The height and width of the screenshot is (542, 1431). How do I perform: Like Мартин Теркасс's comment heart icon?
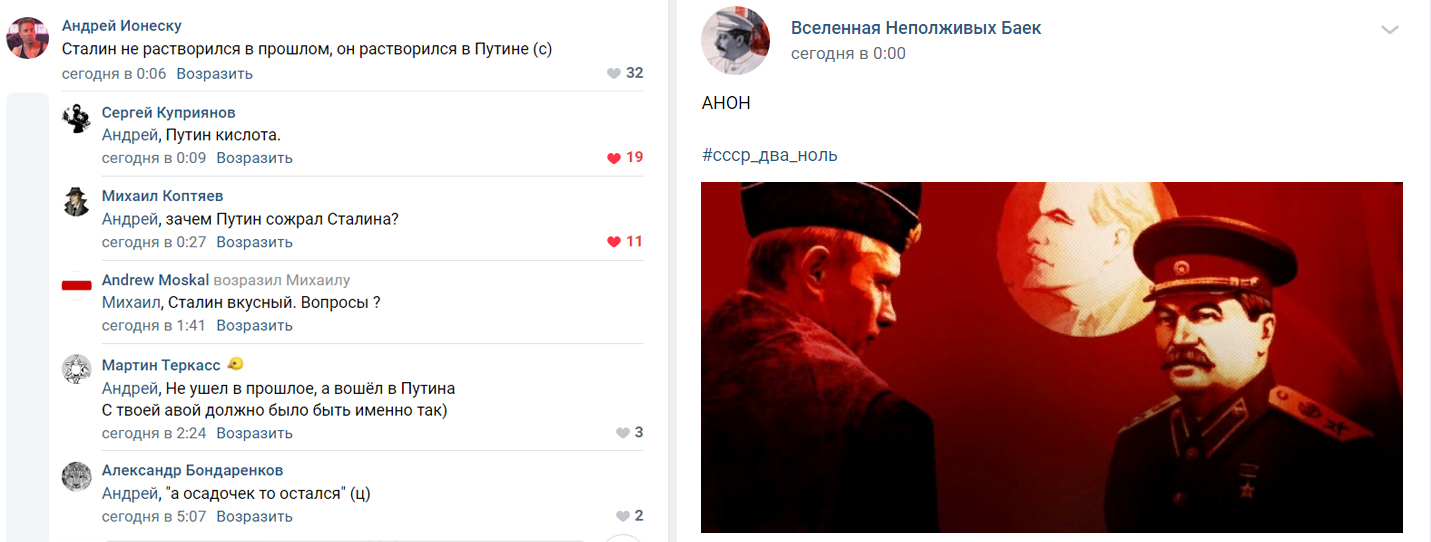[623, 433]
